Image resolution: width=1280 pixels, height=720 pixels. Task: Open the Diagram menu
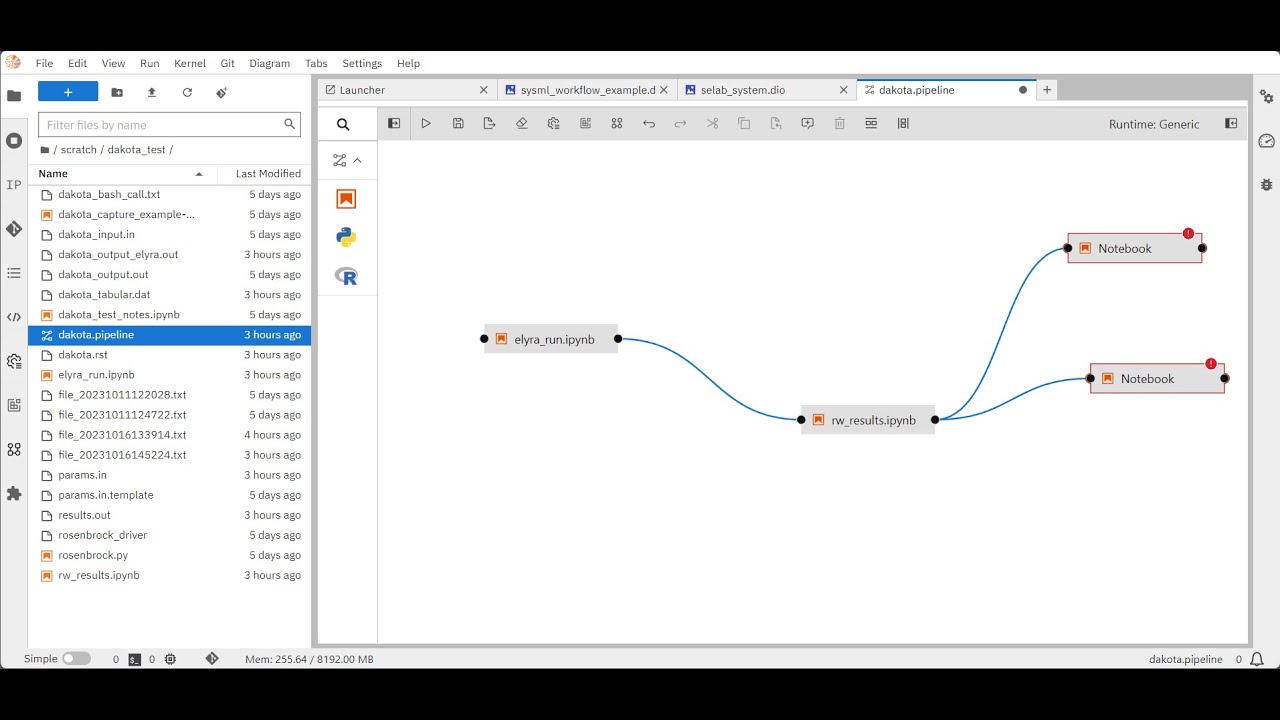pos(269,63)
